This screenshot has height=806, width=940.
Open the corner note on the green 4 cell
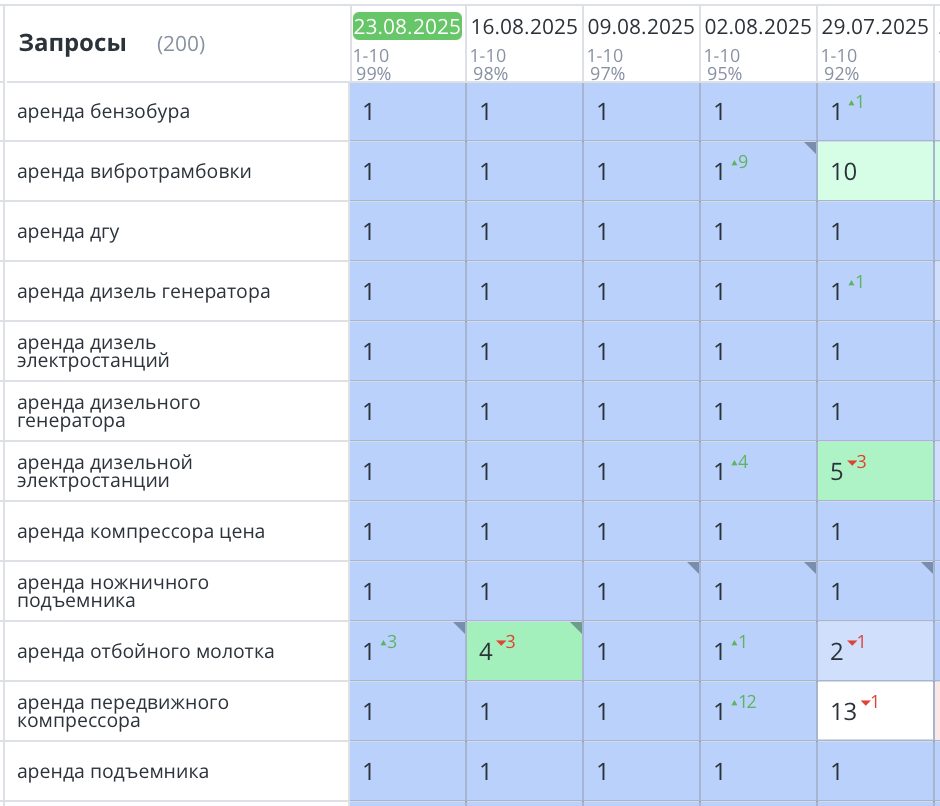point(577,626)
